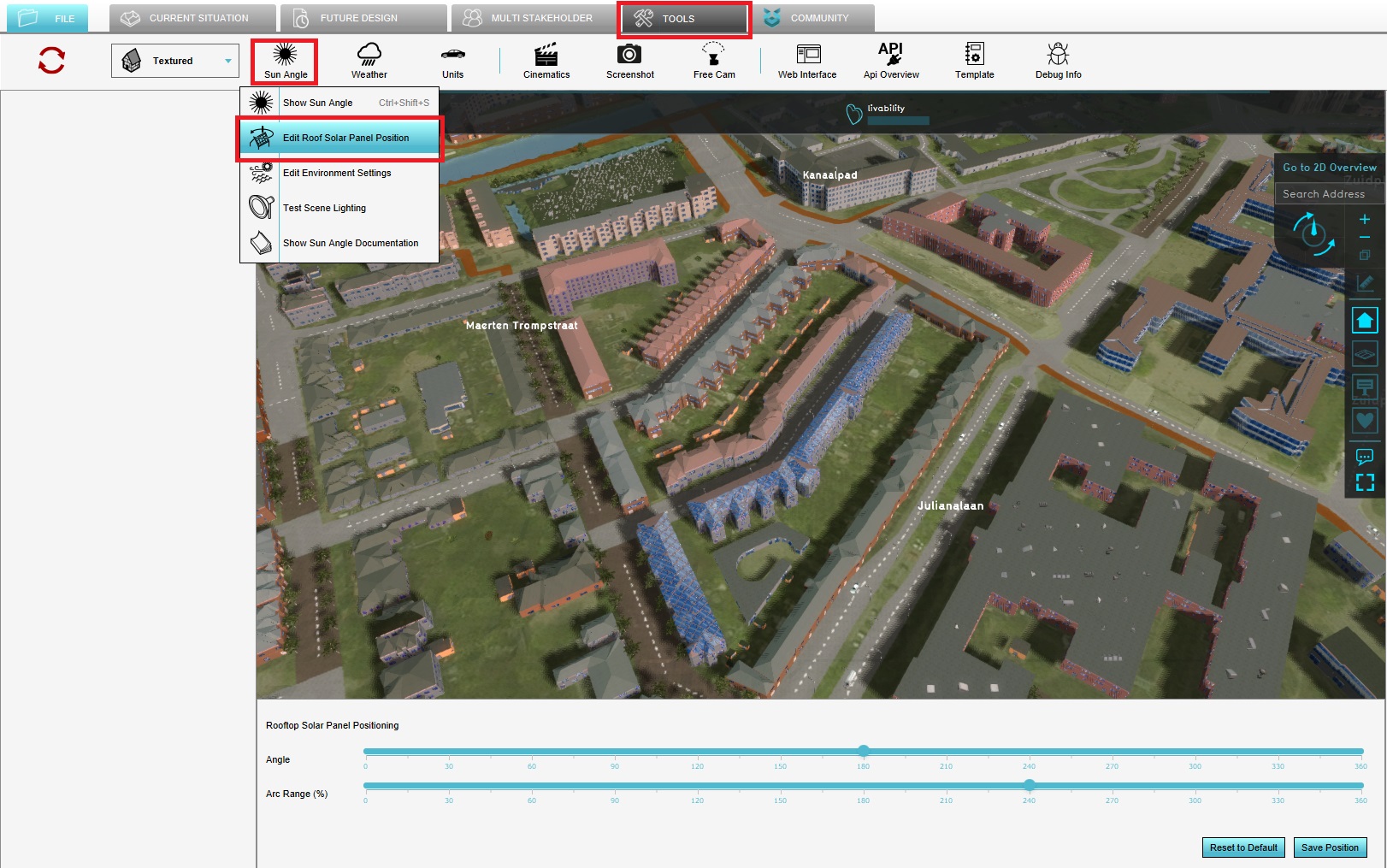The image size is (1387, 868).
Task: Open the Units tool
Action: coord(452,61)
